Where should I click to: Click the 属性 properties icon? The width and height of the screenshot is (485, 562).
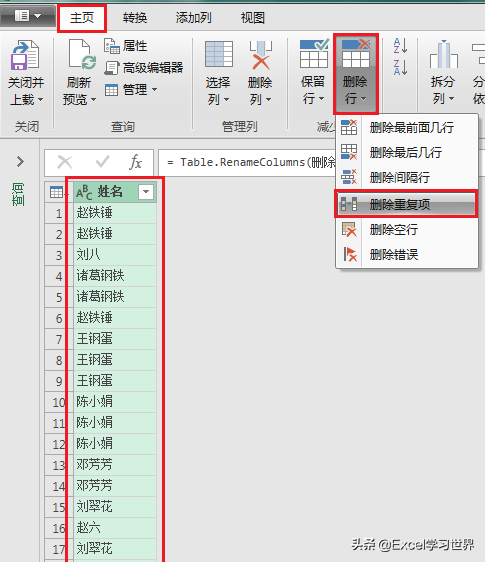(x=112, y=46)
